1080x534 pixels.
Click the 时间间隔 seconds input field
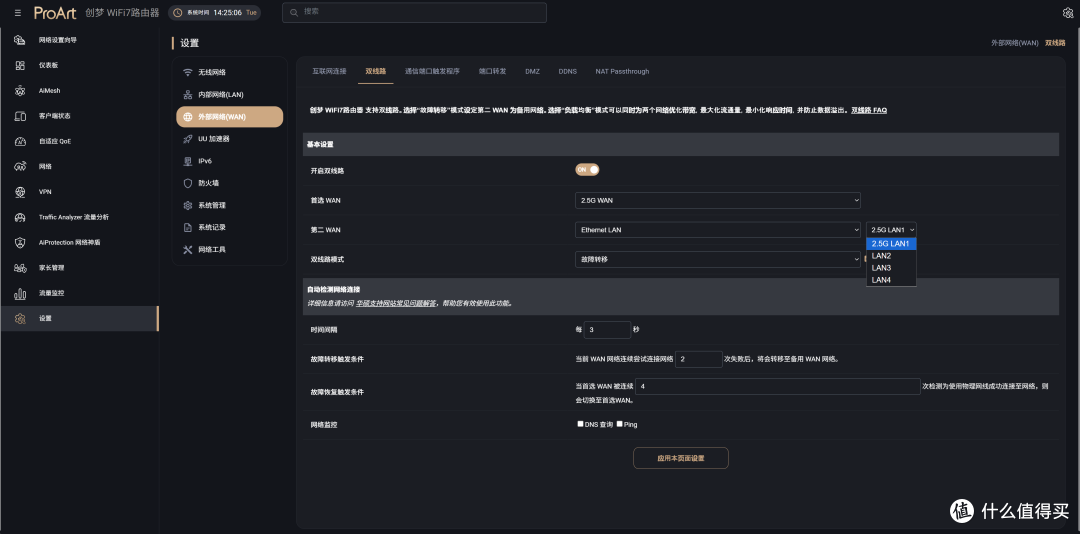point(607,330)
